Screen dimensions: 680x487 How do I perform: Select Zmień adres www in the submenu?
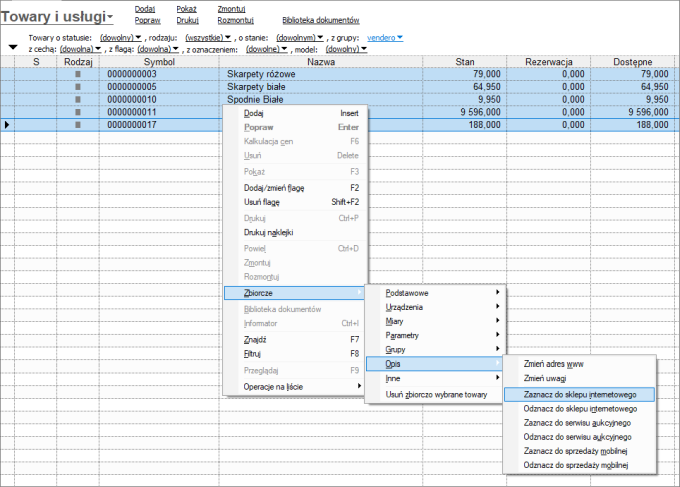pyautogui.click(x=553, y=365)
